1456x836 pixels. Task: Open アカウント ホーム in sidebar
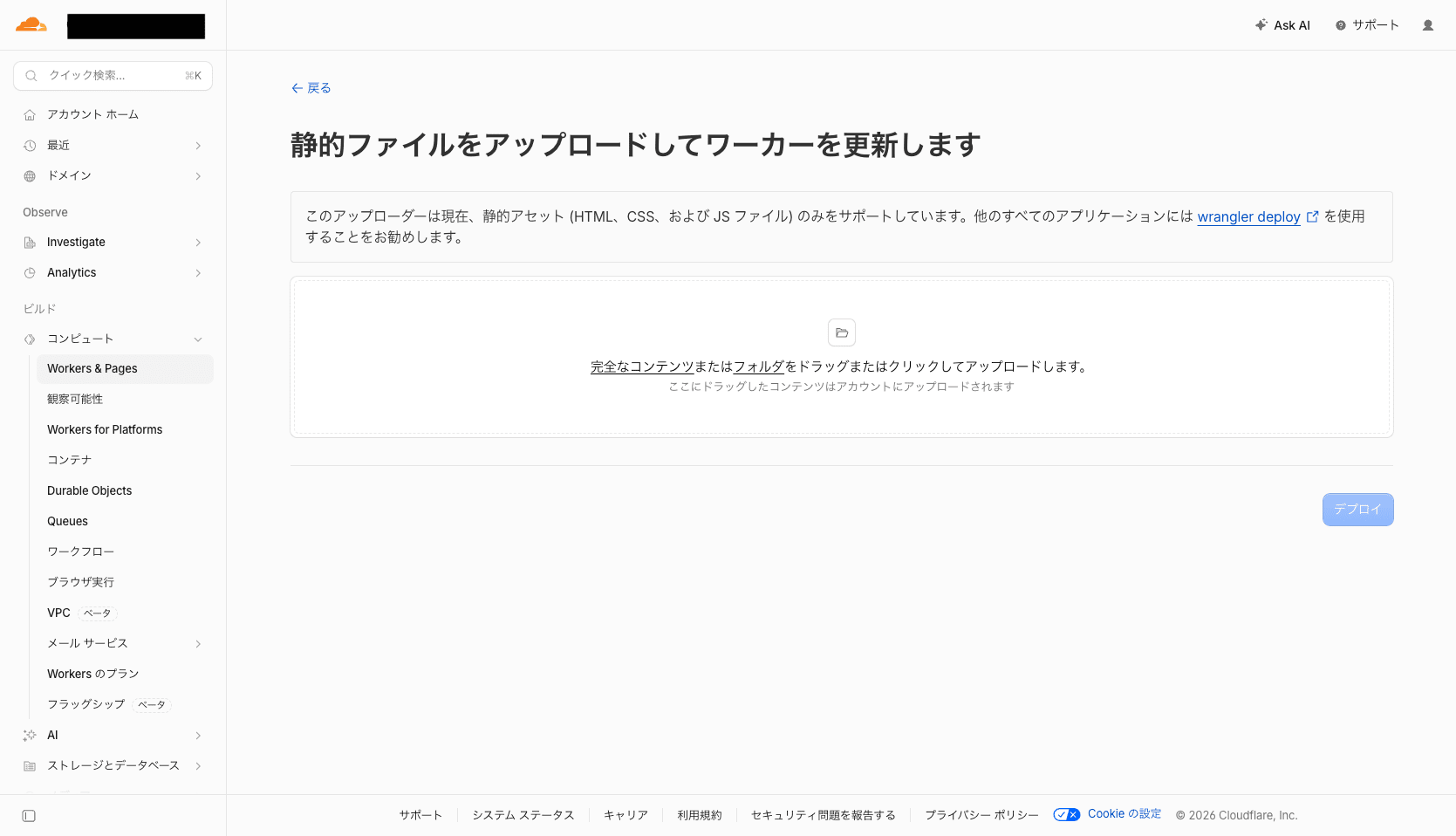(113, 115)
